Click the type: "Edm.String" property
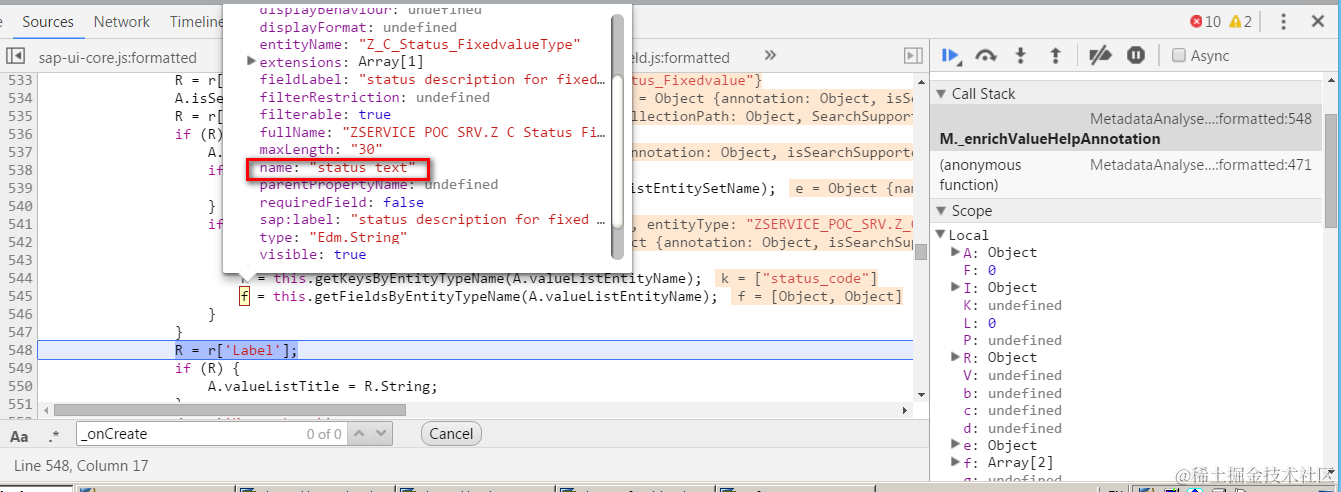The height and width of the screenshot is (492, 1341). (x=333, y=237)
